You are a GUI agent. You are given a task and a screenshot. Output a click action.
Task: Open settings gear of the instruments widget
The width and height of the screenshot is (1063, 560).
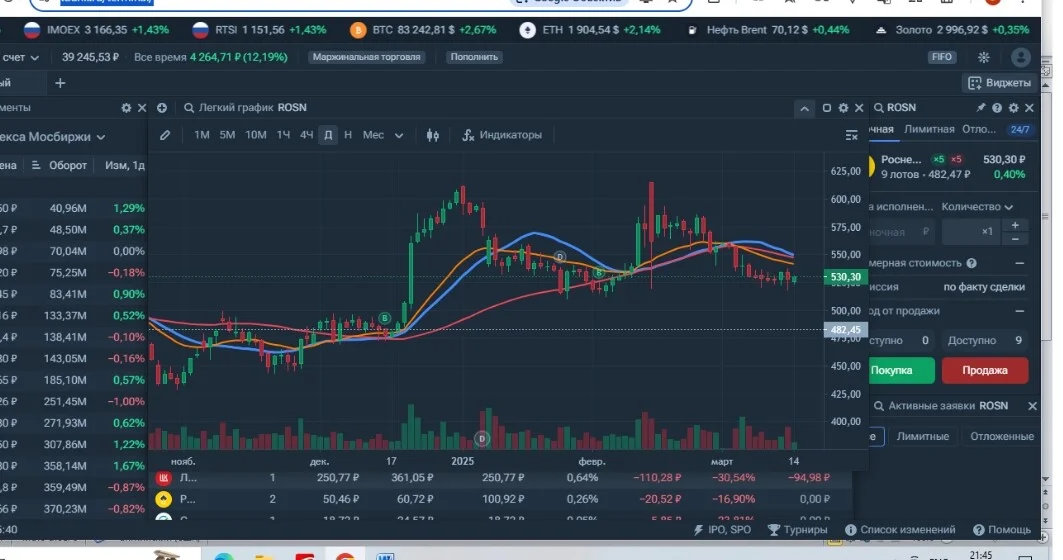pyautogui.click(x=126, y=108)
